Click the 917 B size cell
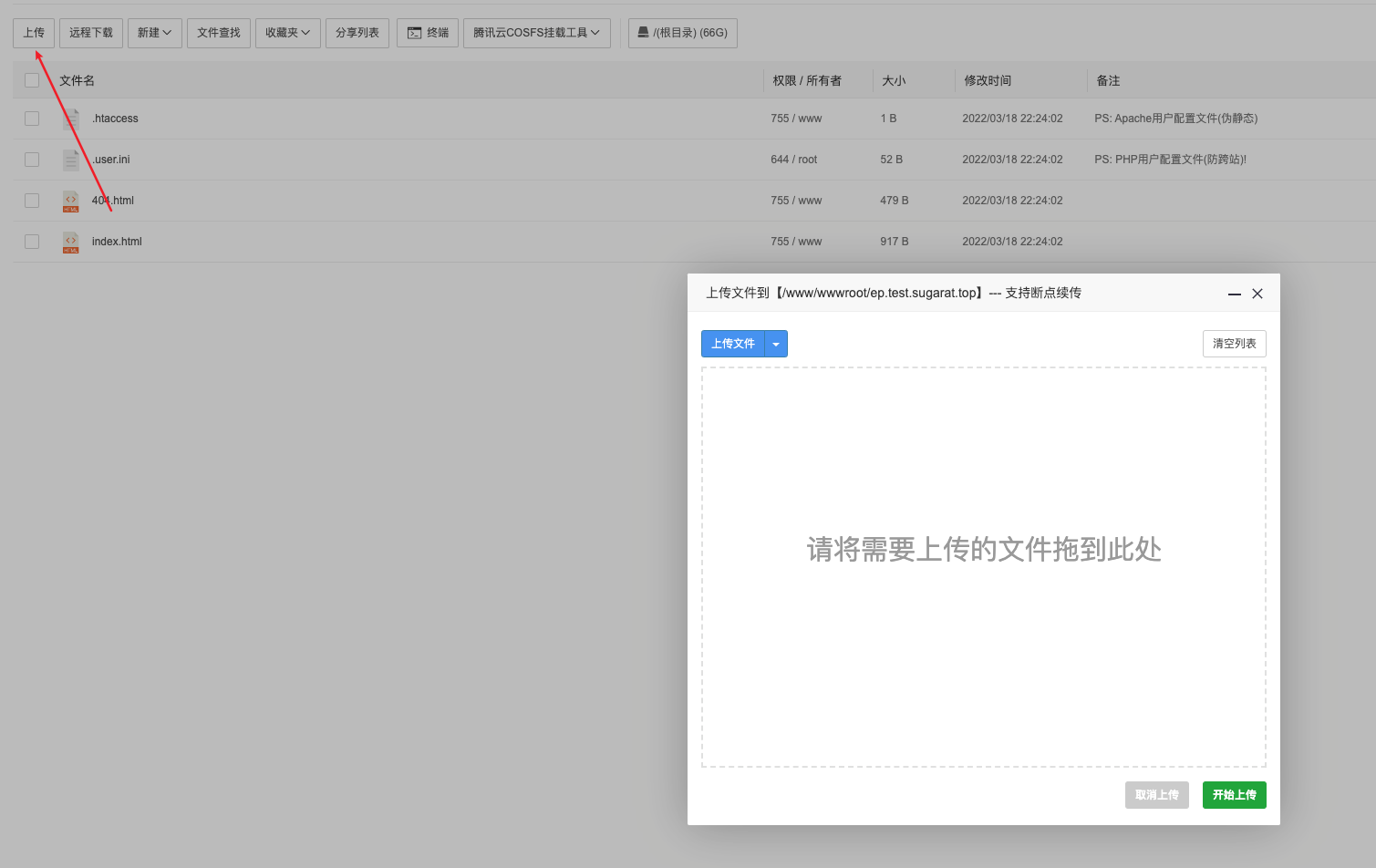The height and width of the screenshot is (868, 1376). point(895,242)
